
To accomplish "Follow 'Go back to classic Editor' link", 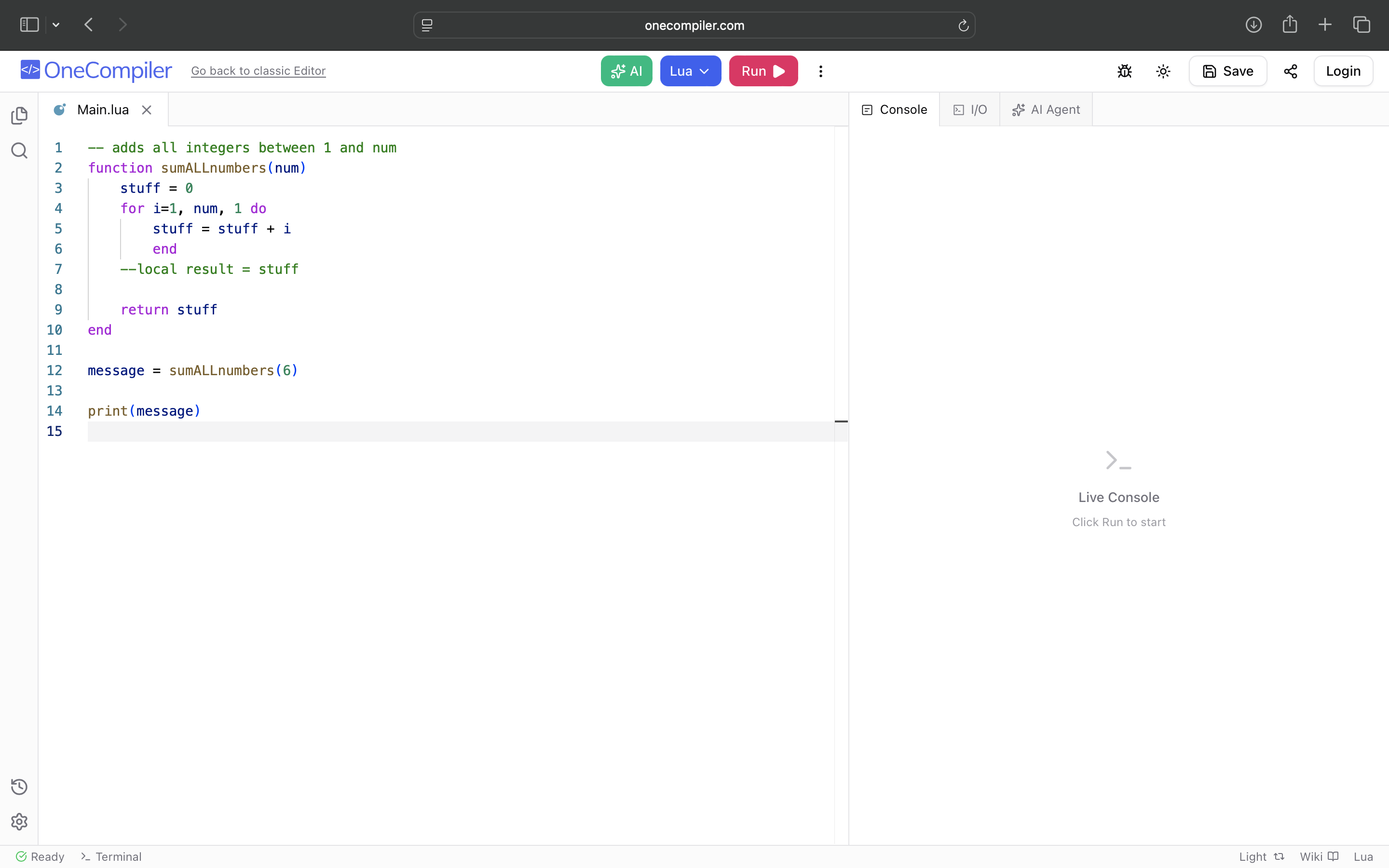I will [x=259, y=70].
